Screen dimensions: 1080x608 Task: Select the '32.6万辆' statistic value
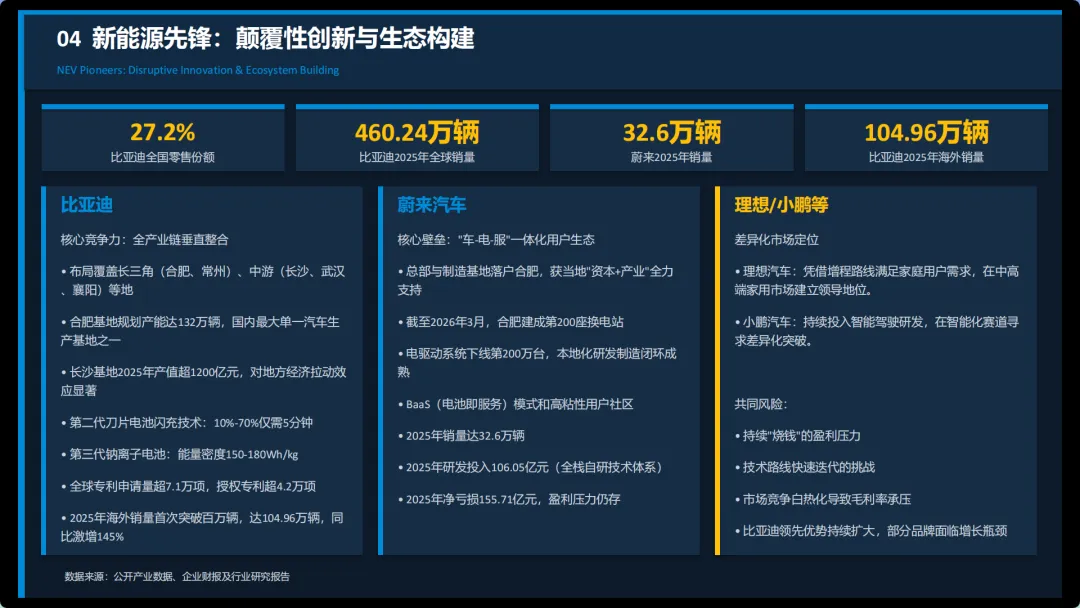(672, 132)
